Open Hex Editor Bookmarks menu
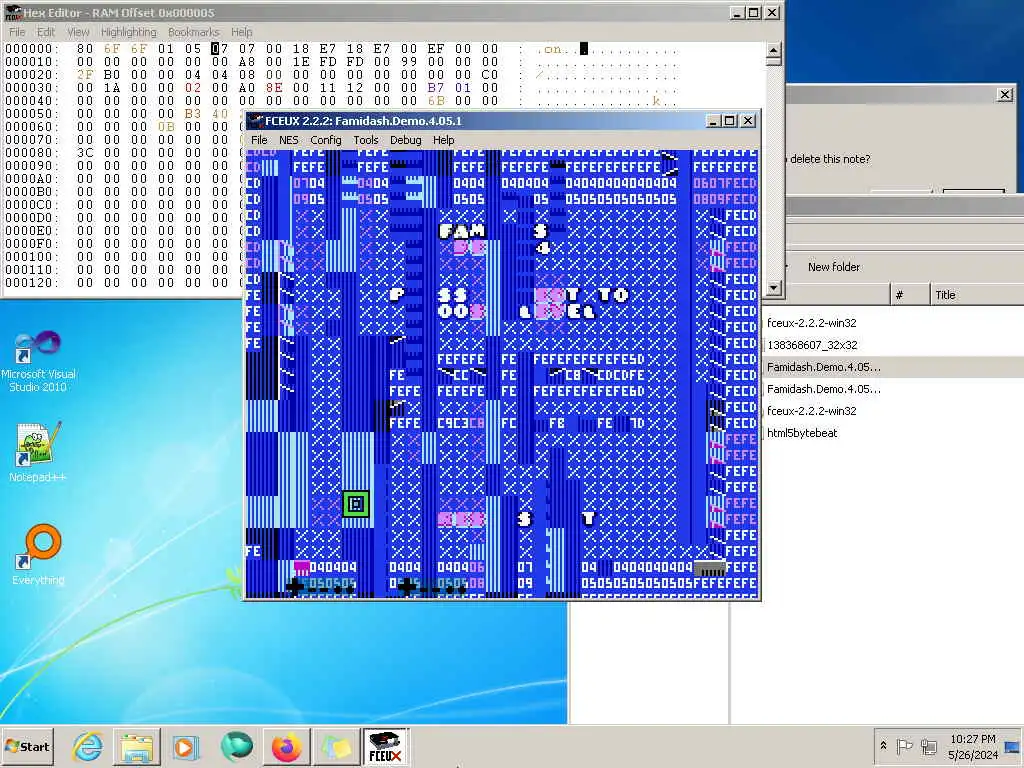 [193, 32]
